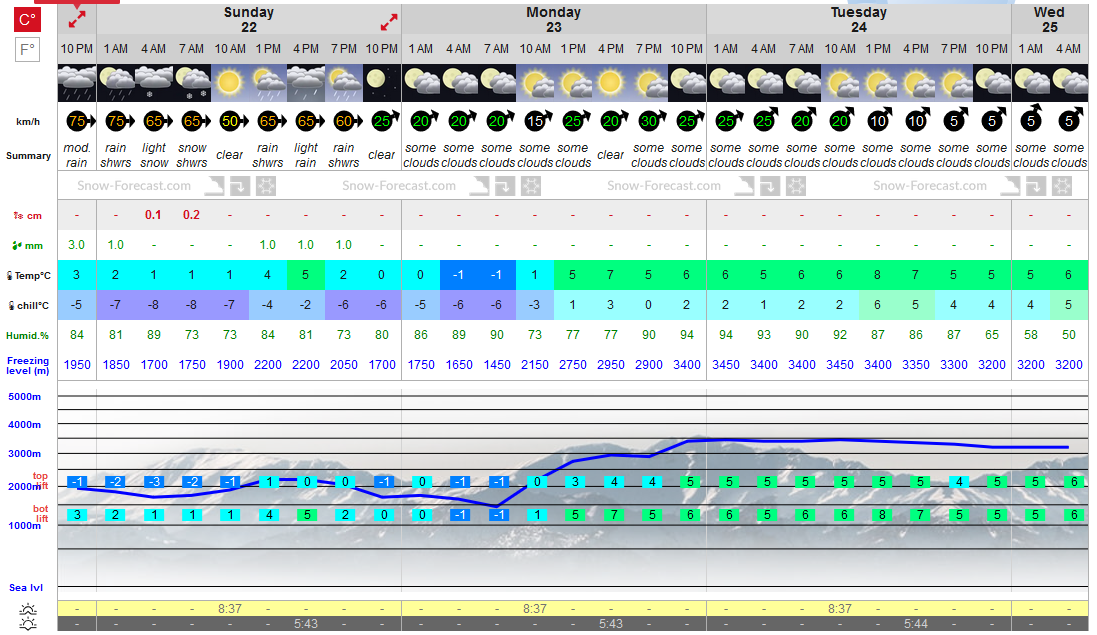Screen dimensions: 1097x635
Task: Switch temperature units to Celsius
Action: coord(27,20)
